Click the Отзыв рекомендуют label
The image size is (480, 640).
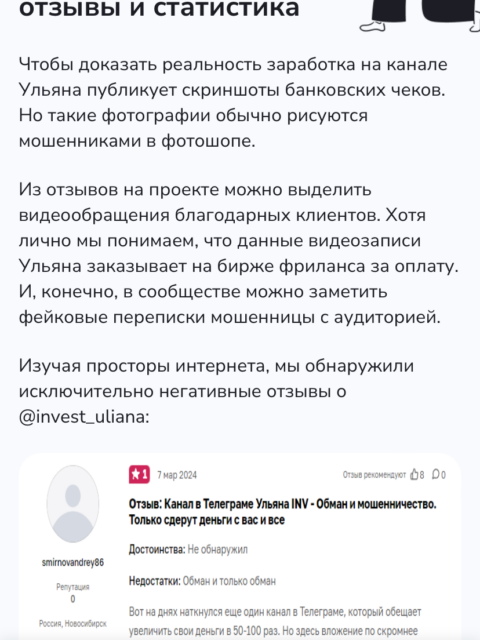coord(374,475)
